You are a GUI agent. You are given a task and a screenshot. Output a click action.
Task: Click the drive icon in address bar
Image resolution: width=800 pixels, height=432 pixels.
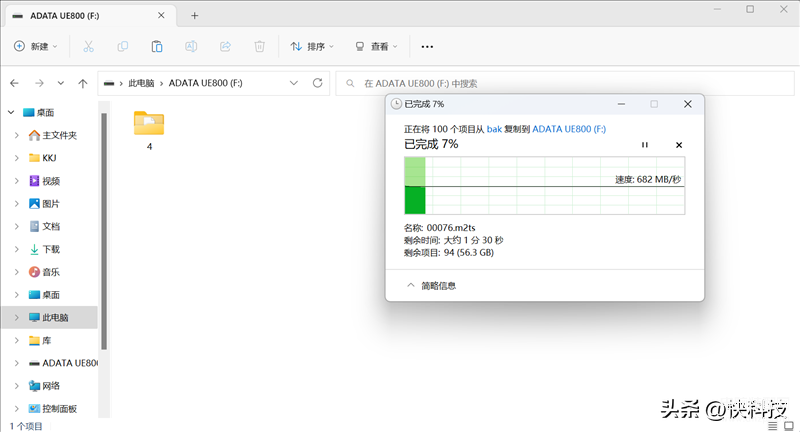109,83
